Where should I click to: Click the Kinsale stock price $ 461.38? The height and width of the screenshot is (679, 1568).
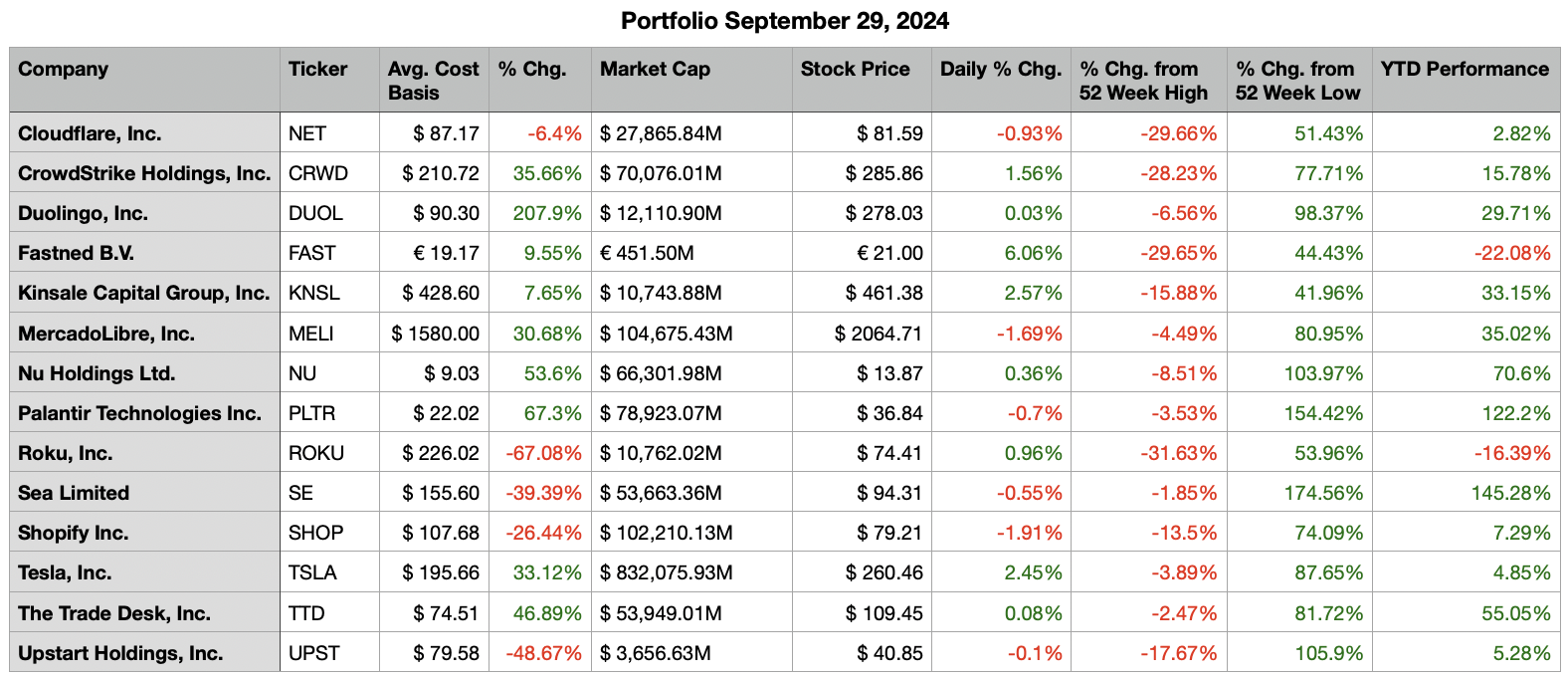pyautogui.click(x=883, y=293)
